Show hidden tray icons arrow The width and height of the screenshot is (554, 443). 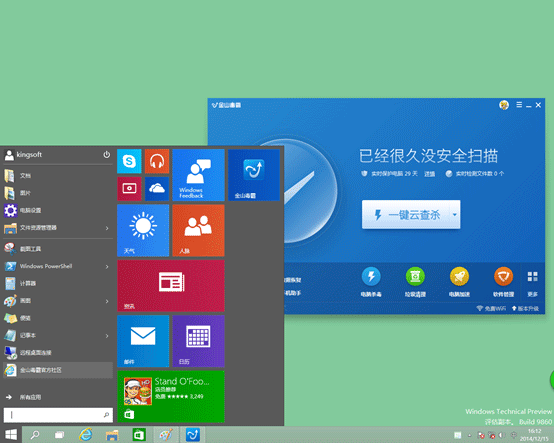pyautogui.click(x=470, y=435)
